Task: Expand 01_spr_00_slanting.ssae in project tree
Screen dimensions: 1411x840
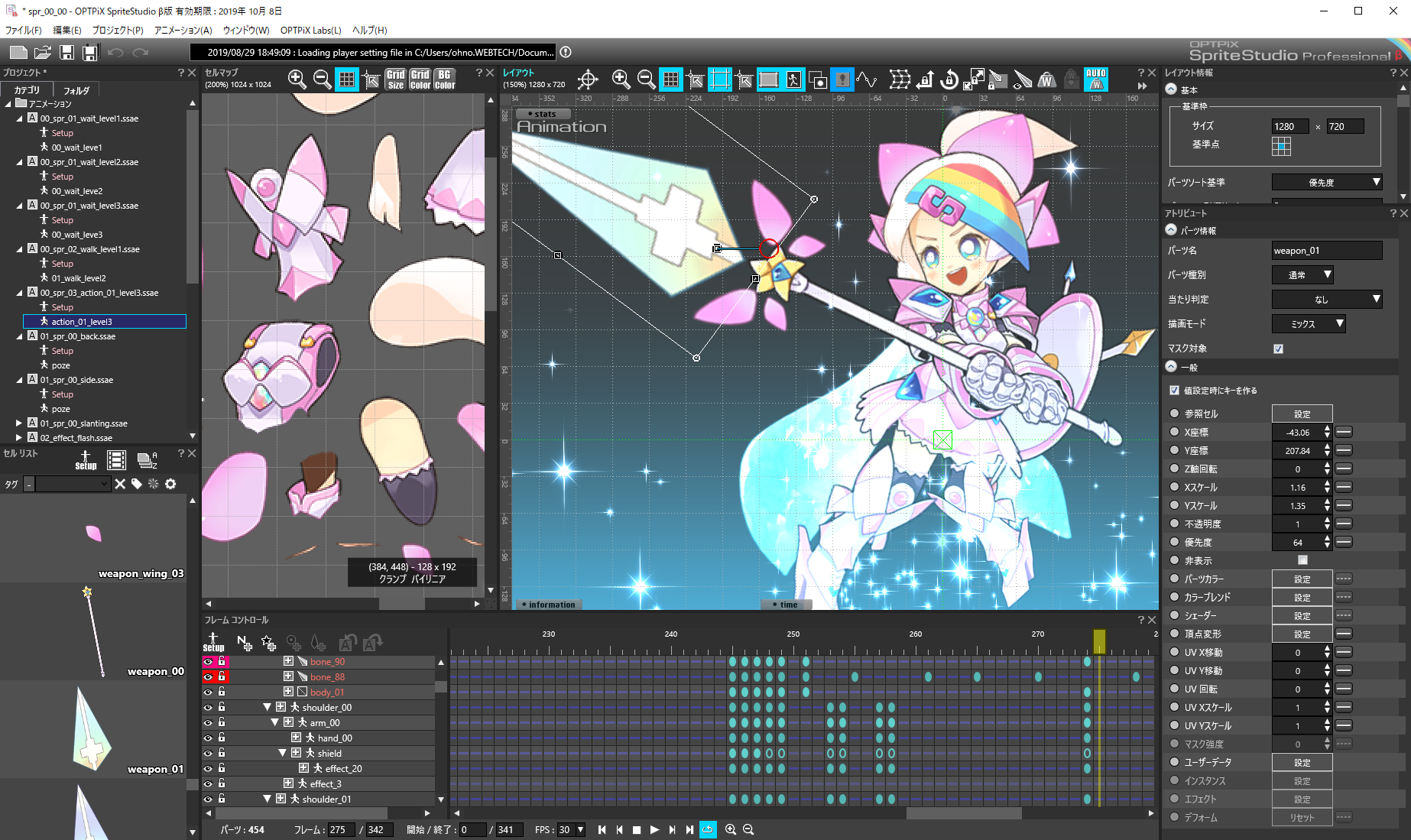Action: [x=19, y=423]
